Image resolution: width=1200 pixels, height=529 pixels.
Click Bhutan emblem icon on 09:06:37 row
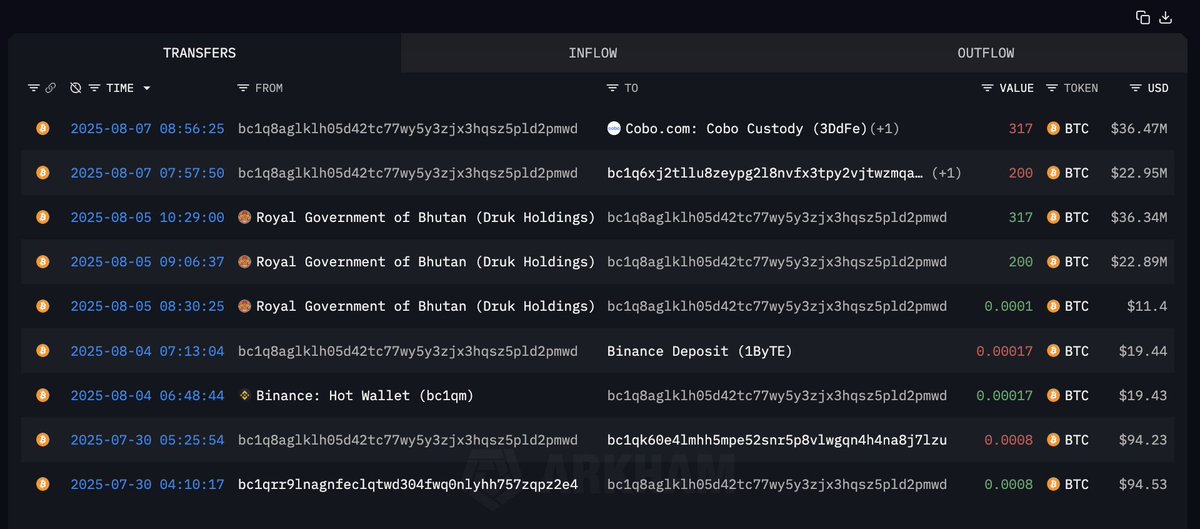pos(244,262)
